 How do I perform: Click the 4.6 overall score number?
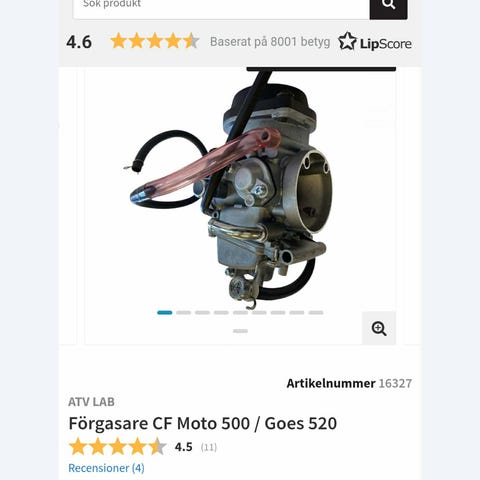[x=79, y=42]
